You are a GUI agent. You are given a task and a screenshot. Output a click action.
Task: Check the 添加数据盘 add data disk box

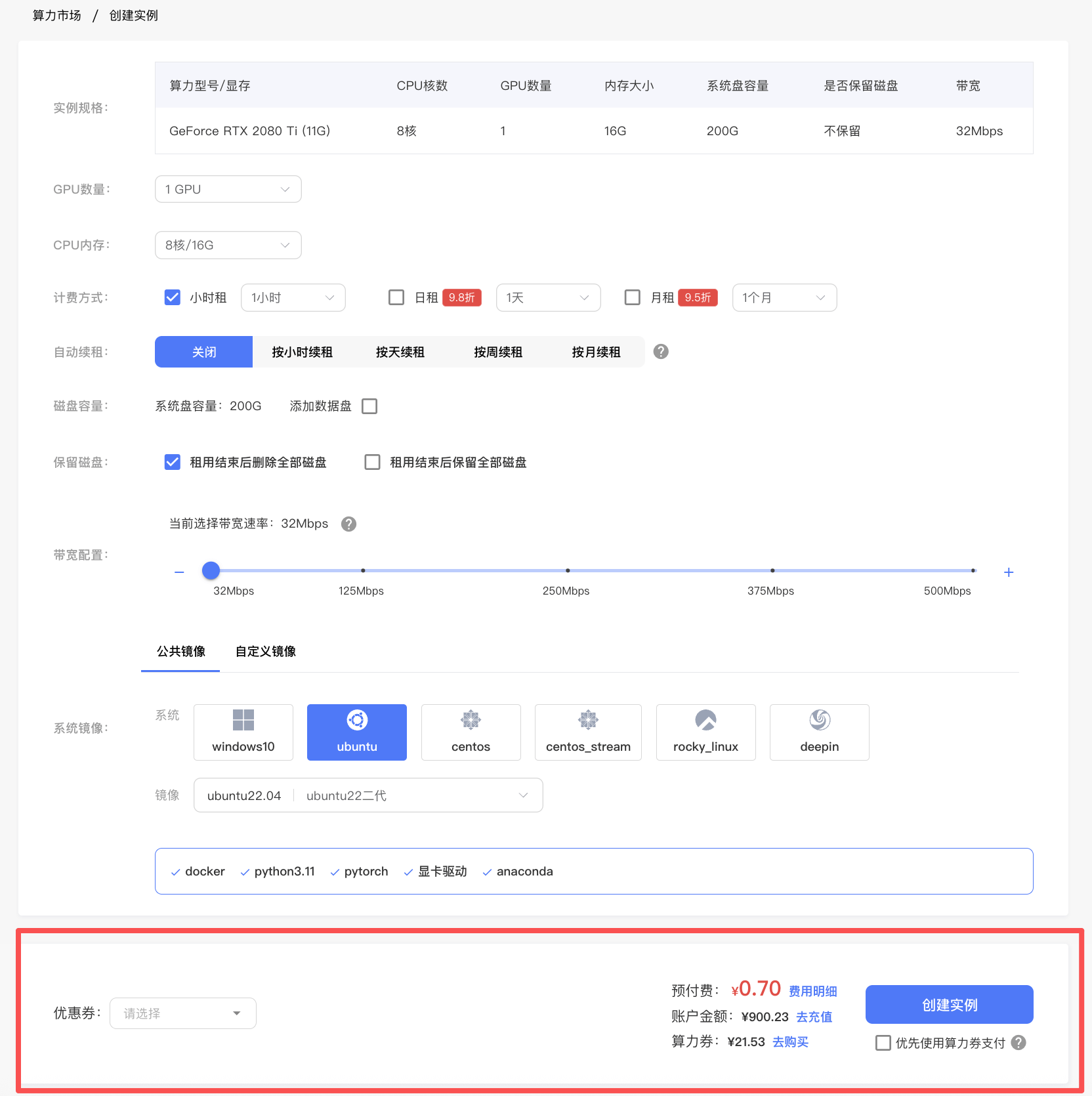click(x=369, y=406)
